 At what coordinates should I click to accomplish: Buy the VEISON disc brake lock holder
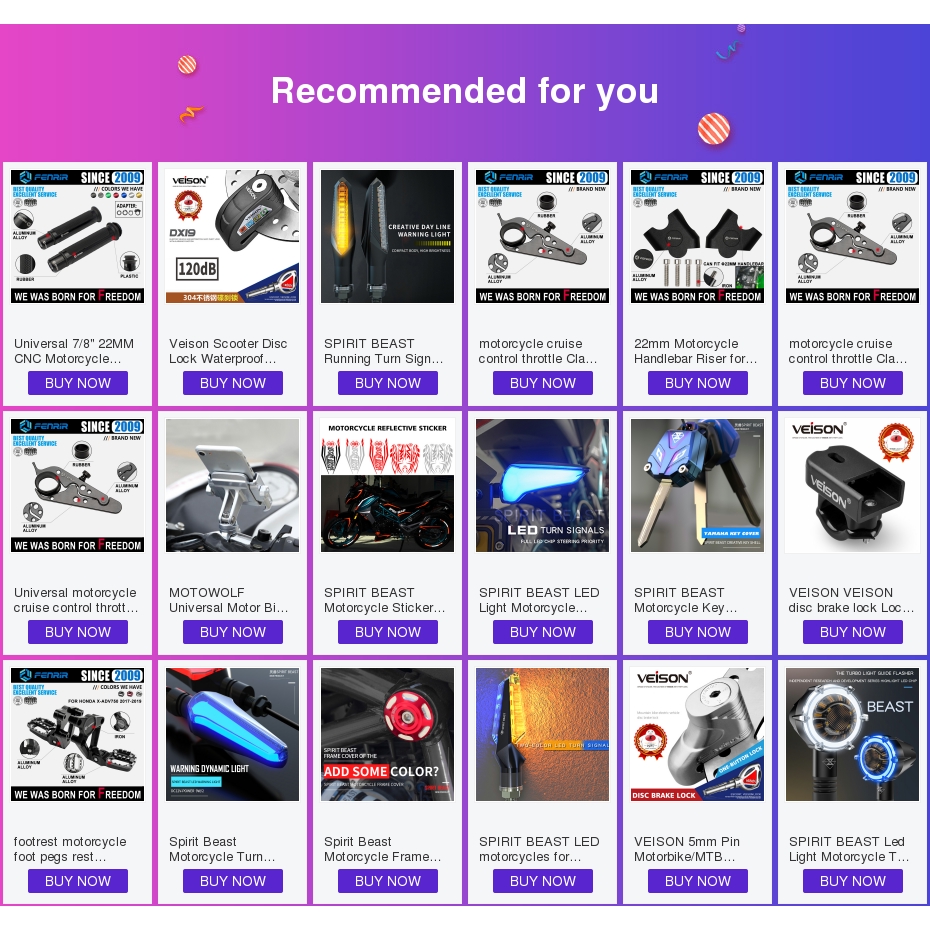853,632
